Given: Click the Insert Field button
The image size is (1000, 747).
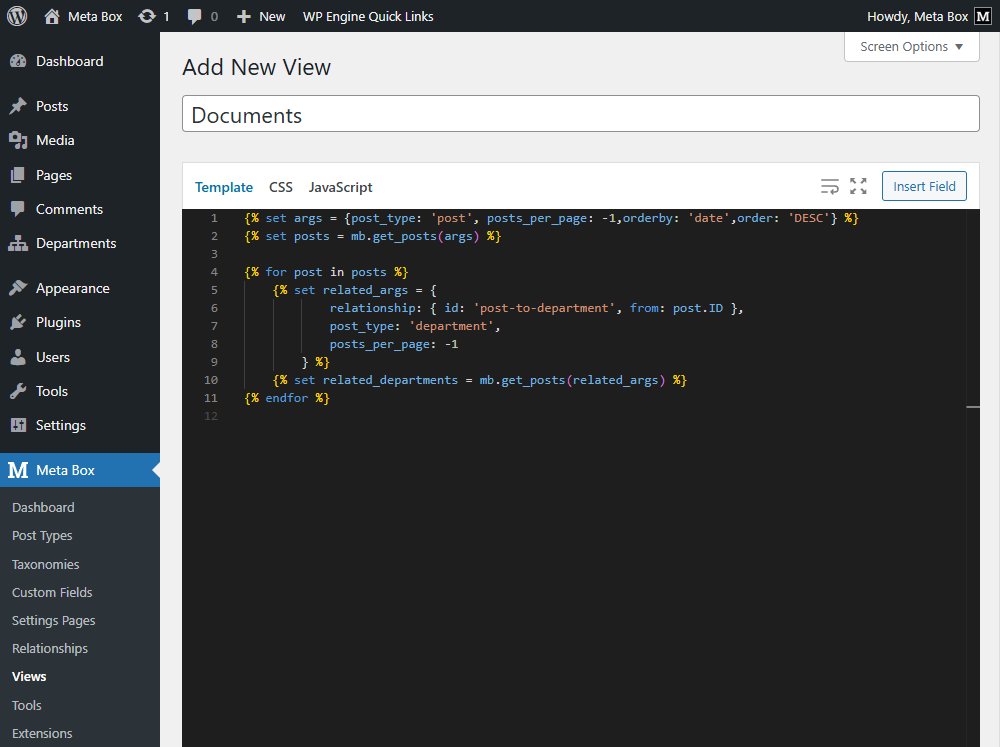Looking at the screenshot, I should 924,186.
